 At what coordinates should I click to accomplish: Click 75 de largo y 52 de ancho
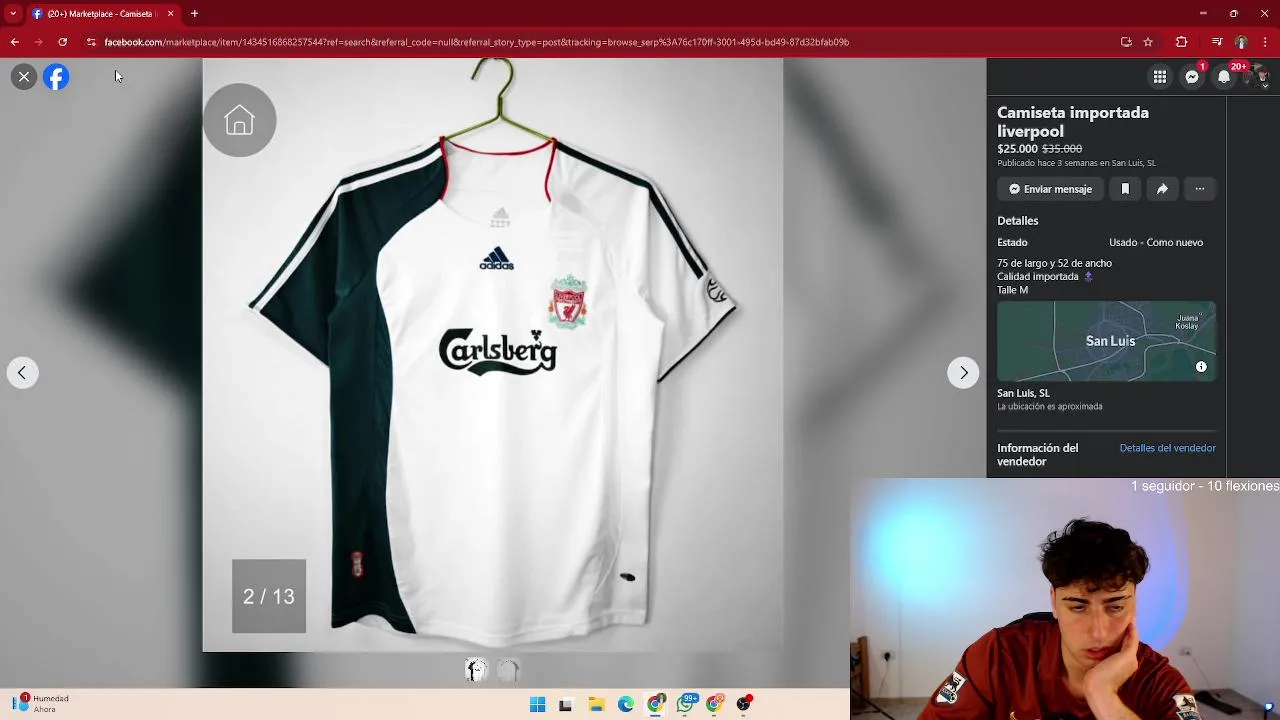[x=1054, y=263]
